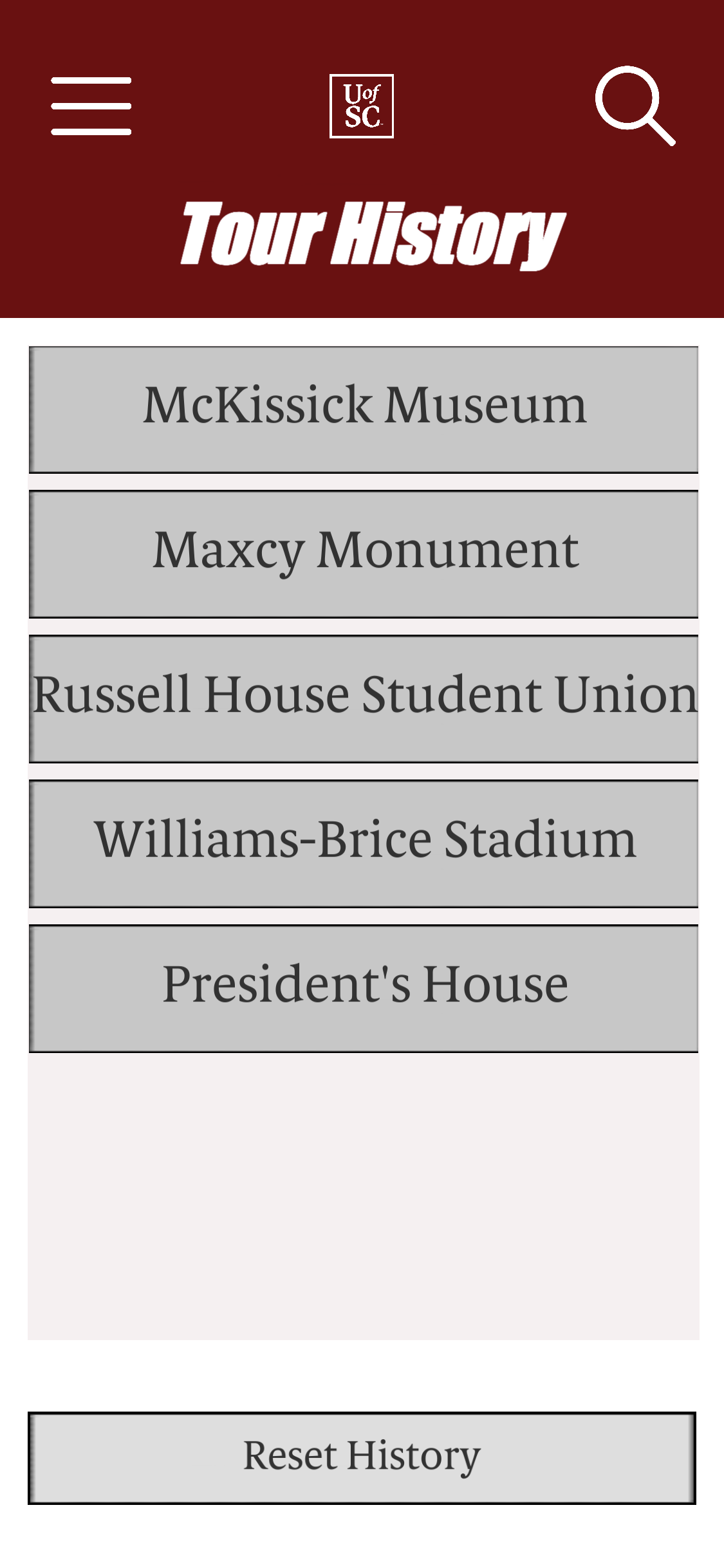Tap the UofSC logo
This screenshot has width=724, height=1568.
click(x=362, y=106)
